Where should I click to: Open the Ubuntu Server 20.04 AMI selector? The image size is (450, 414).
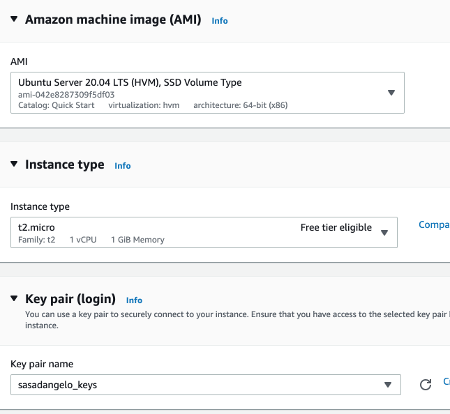pyautogui.click(x=207, y=93)
